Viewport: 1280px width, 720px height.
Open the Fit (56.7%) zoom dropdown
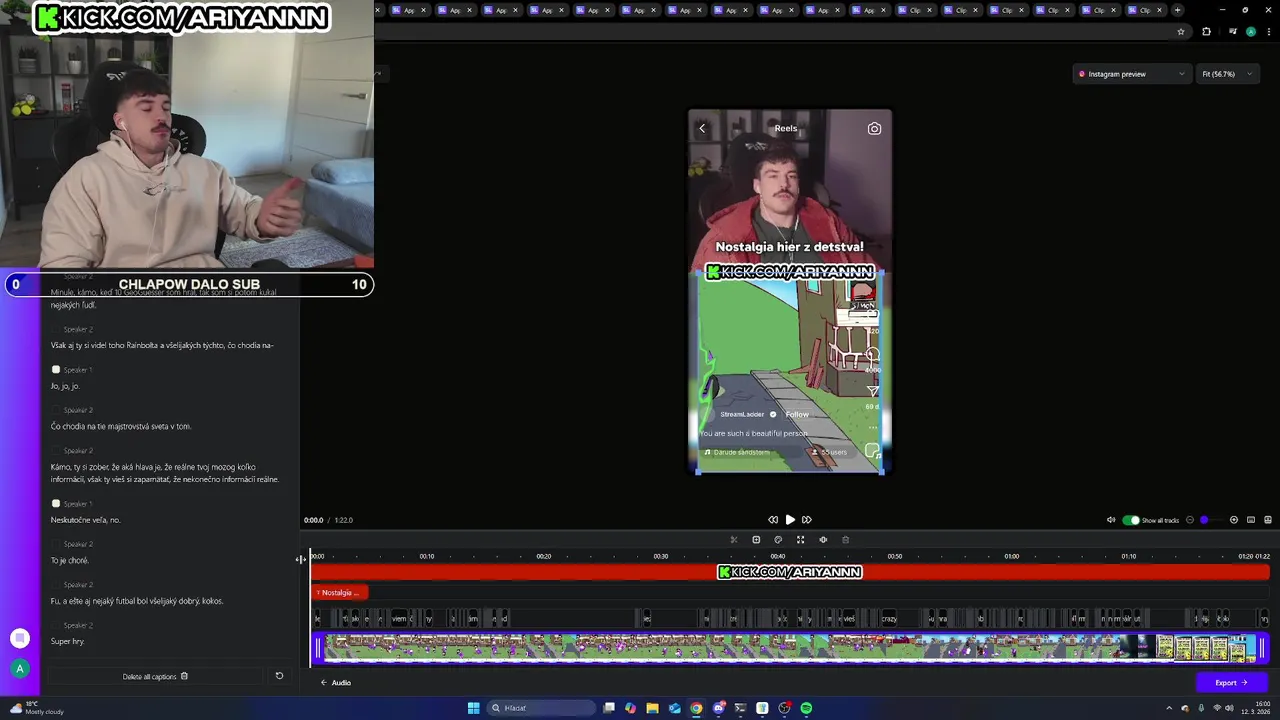coord(1227,74)
